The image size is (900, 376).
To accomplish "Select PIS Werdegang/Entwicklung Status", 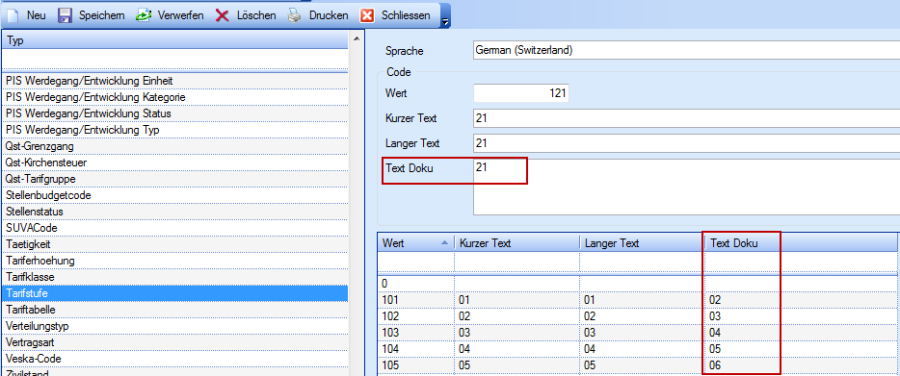I will point(174,114).
